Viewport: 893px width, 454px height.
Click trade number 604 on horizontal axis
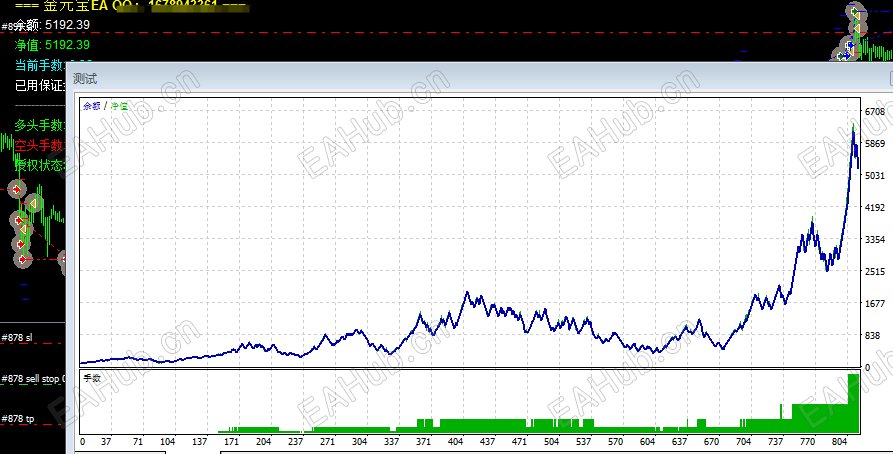(648, 441)
